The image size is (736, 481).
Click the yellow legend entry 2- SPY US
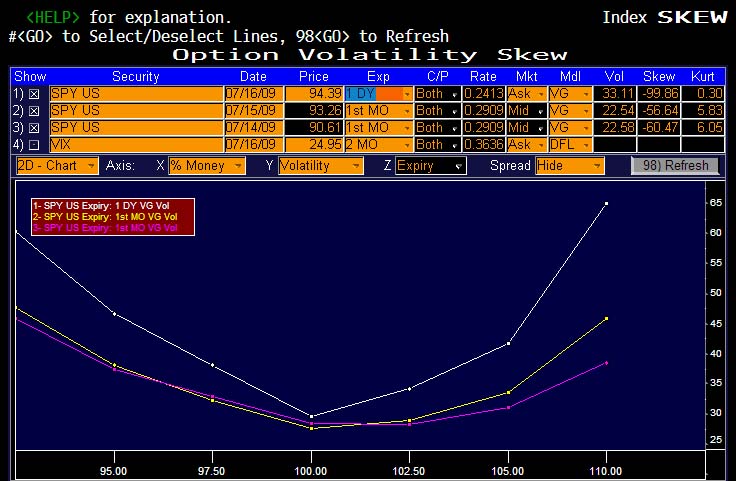[x=105, y=217]
